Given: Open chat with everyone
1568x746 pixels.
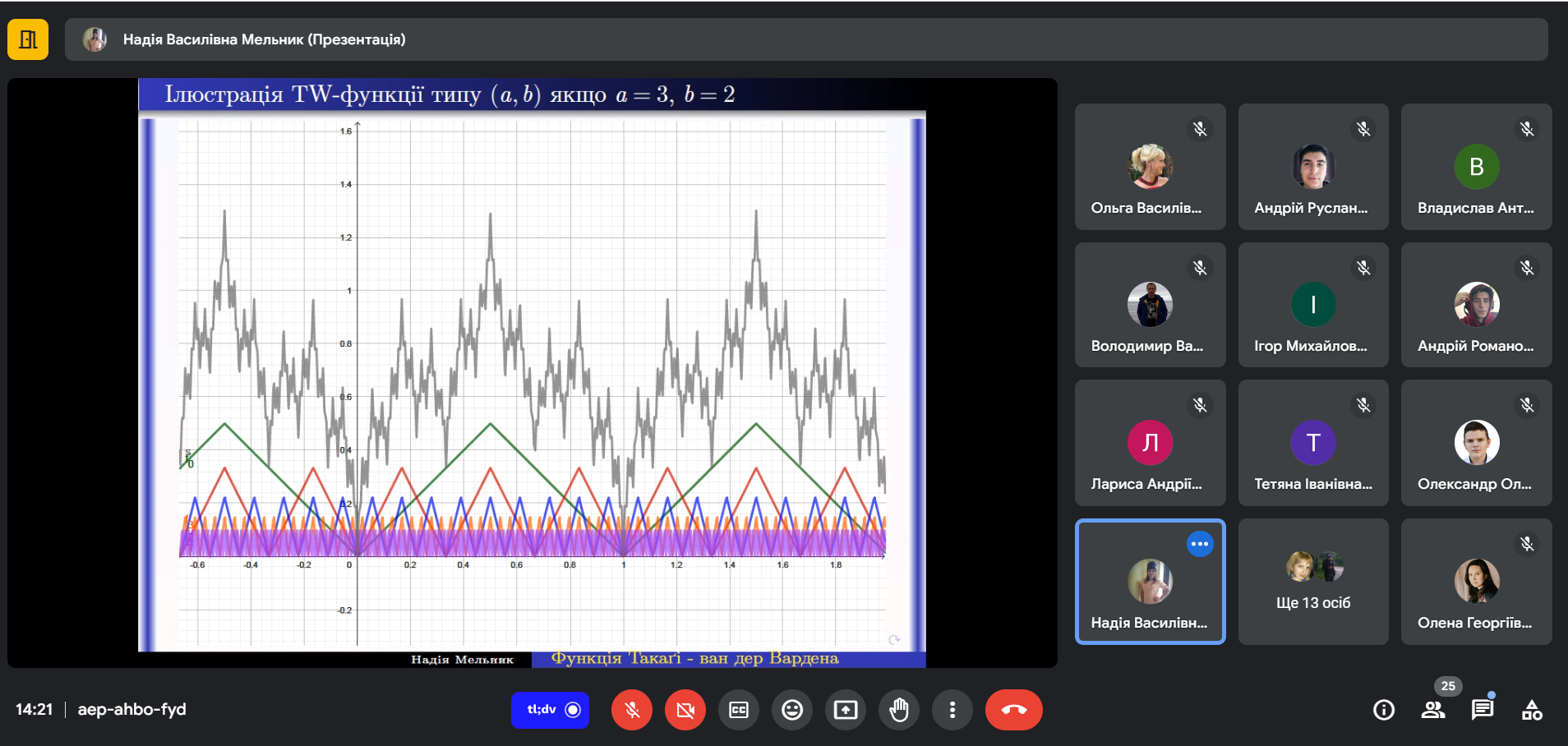Looking at the screenshot, I should tap(1483, 710).
